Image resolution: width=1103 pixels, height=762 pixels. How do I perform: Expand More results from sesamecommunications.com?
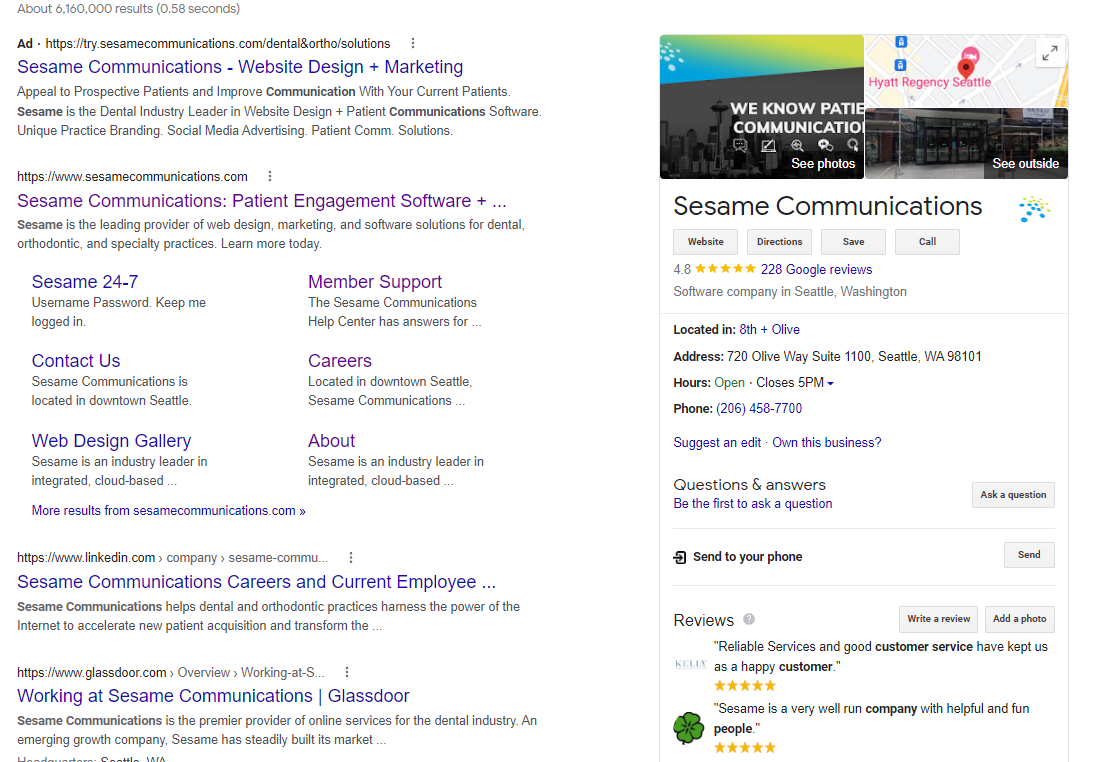click(x=168, y=510)
